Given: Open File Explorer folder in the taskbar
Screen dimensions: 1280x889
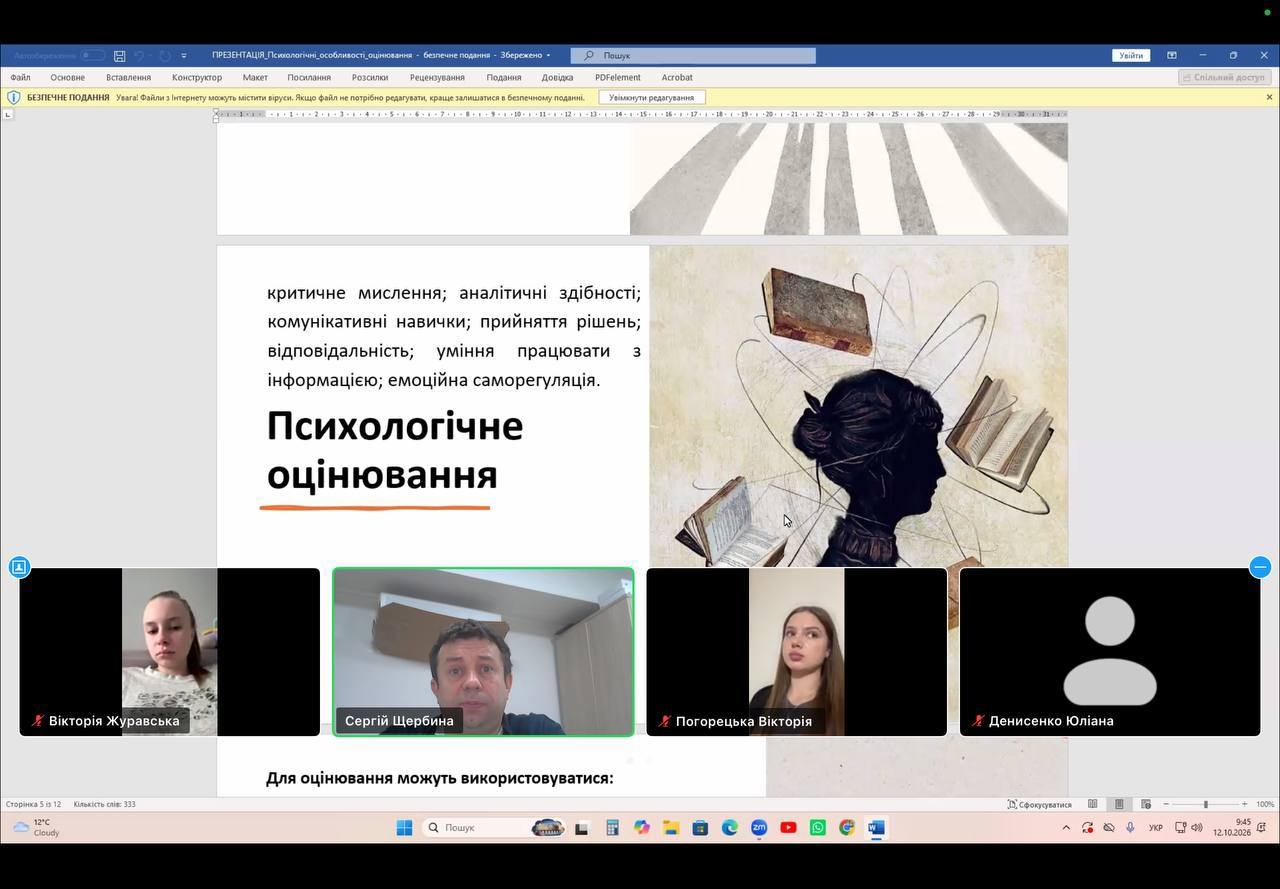Looking at the screenshot, I should 671,827.
